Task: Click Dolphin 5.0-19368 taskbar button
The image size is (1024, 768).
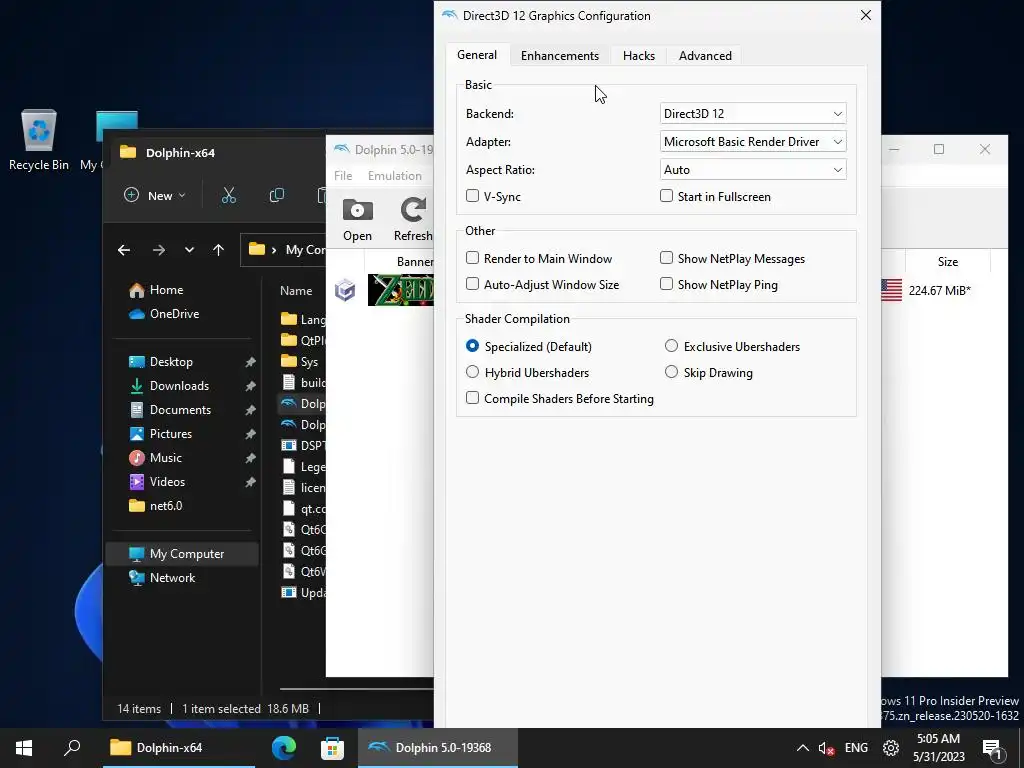Action: point(438,748)
